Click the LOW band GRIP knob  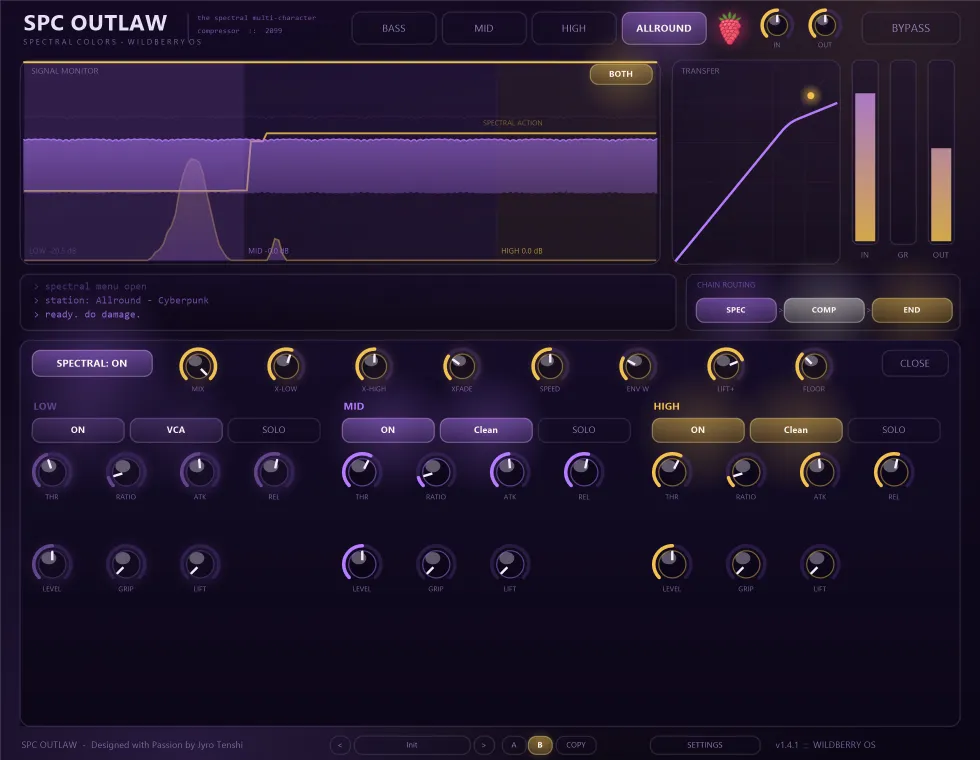pyautogui.click(x=126, y=564)
